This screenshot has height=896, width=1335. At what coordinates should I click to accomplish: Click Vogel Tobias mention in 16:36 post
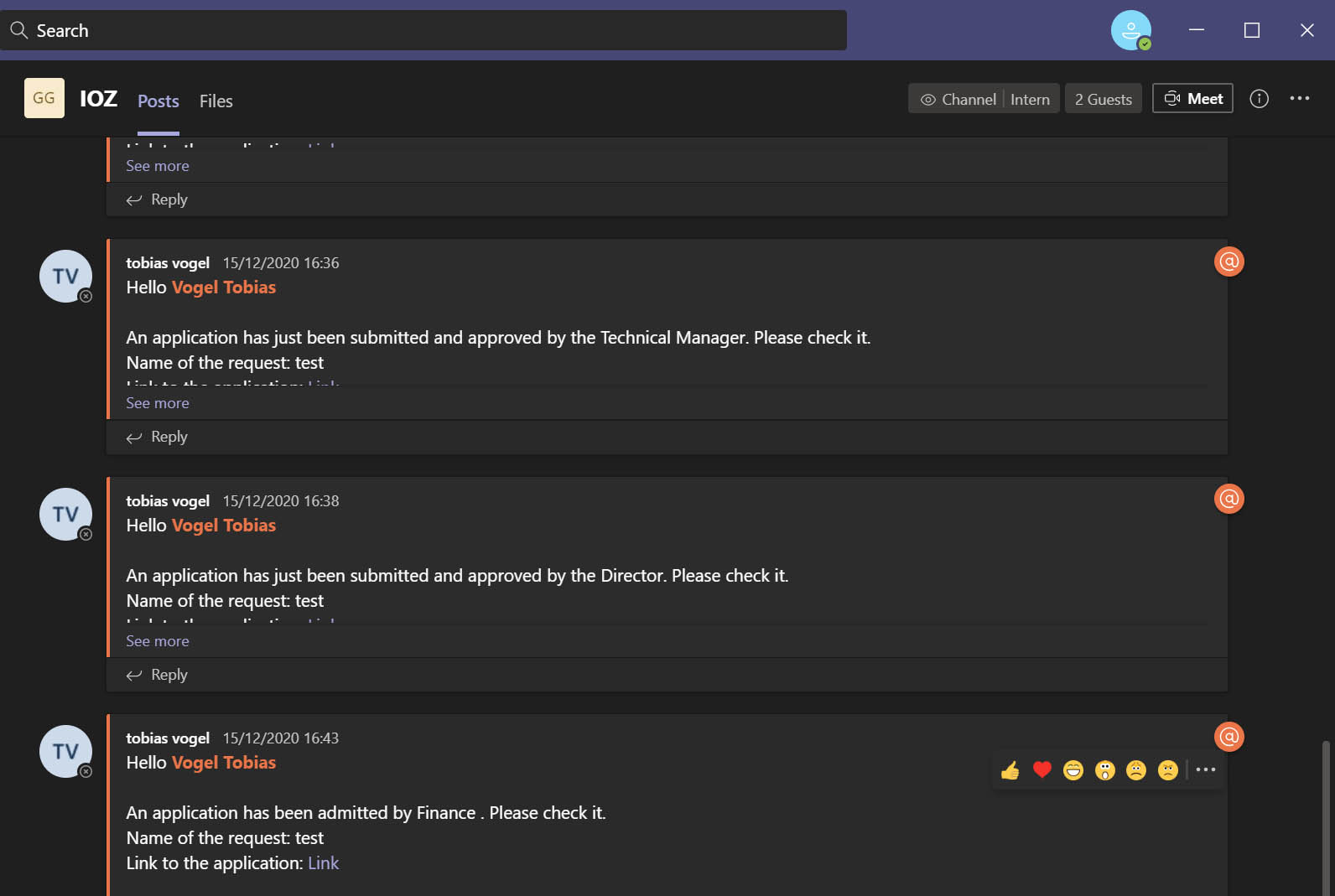pyautogui.click(x=224, y=287)
